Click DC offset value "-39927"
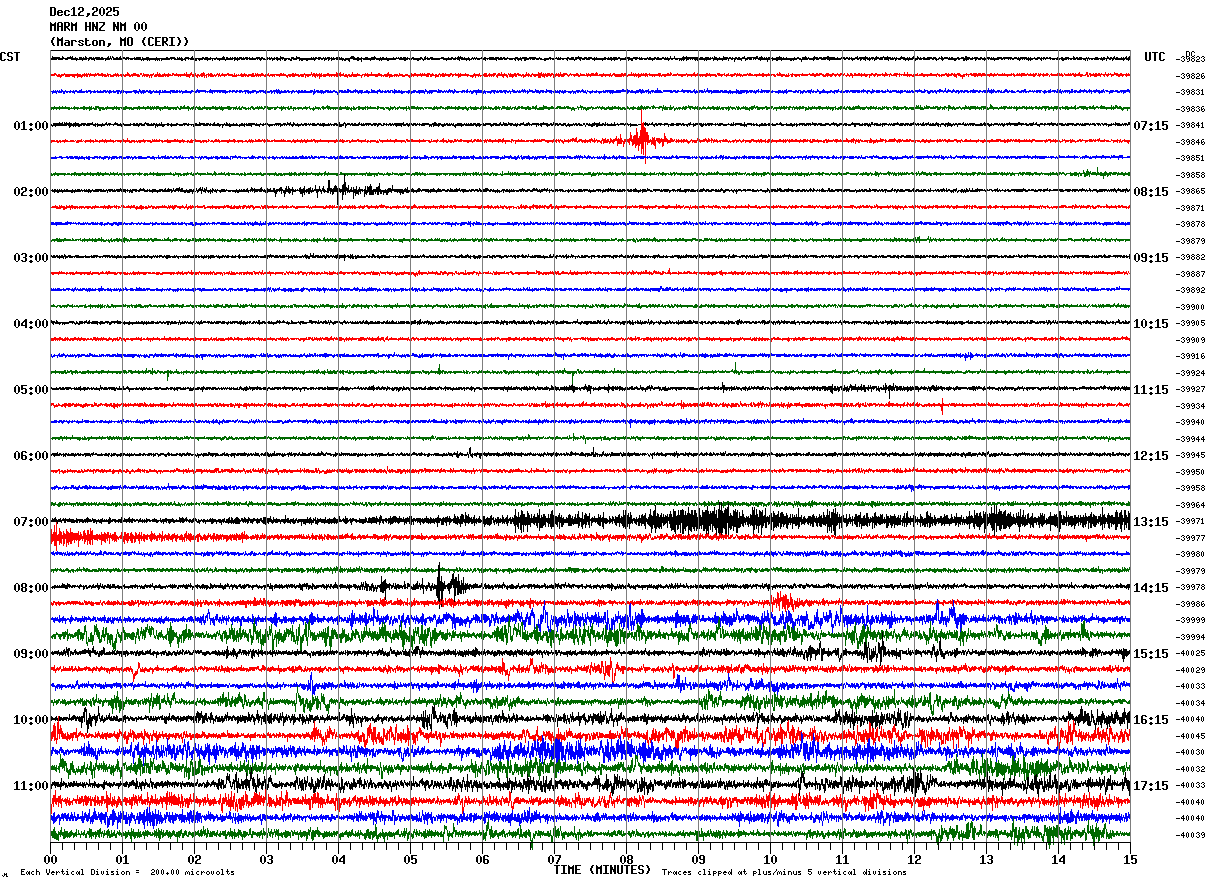The height and width of the screenshot is (886, 1210). [1191, 389]
